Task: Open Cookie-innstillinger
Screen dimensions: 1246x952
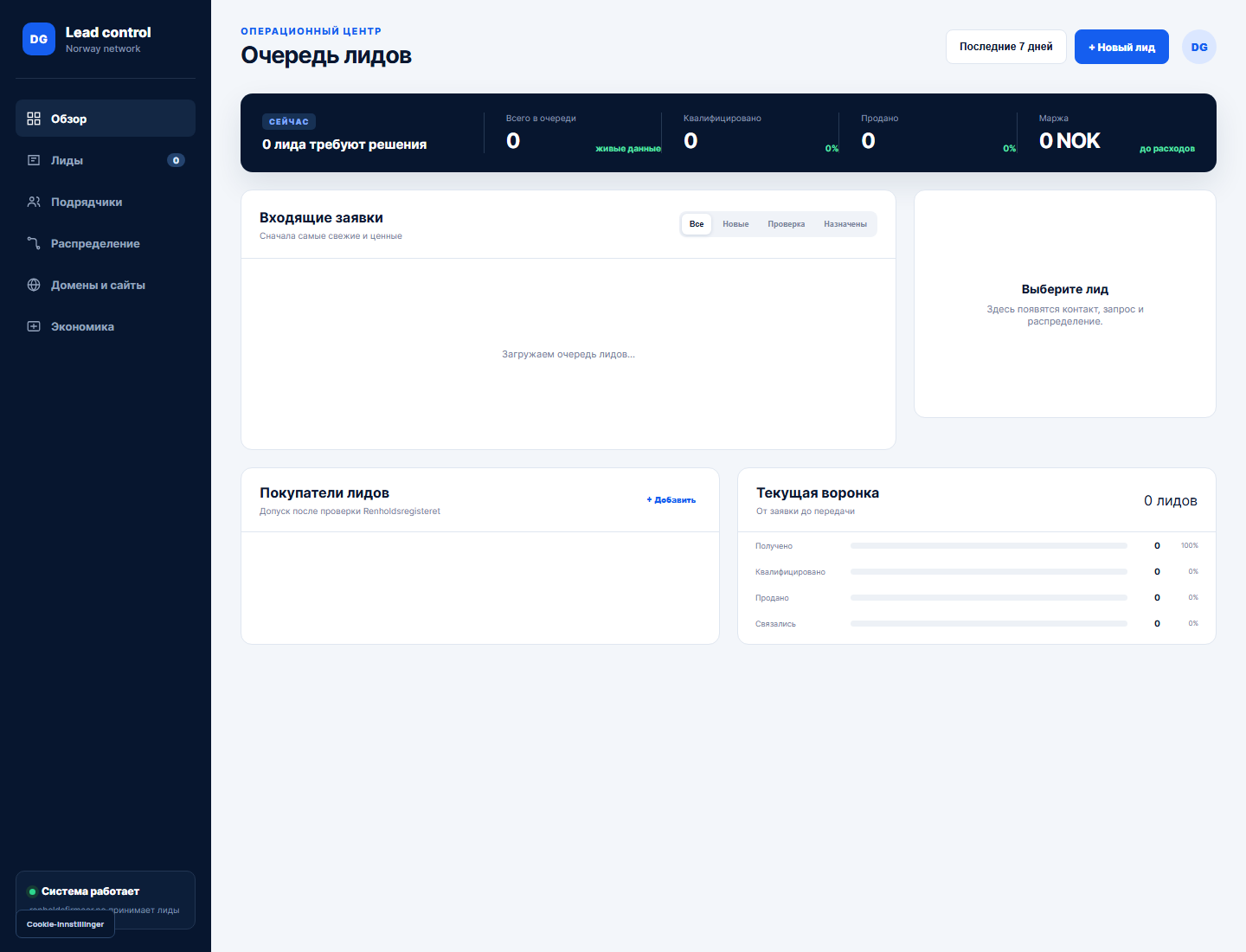Action: 66,924
